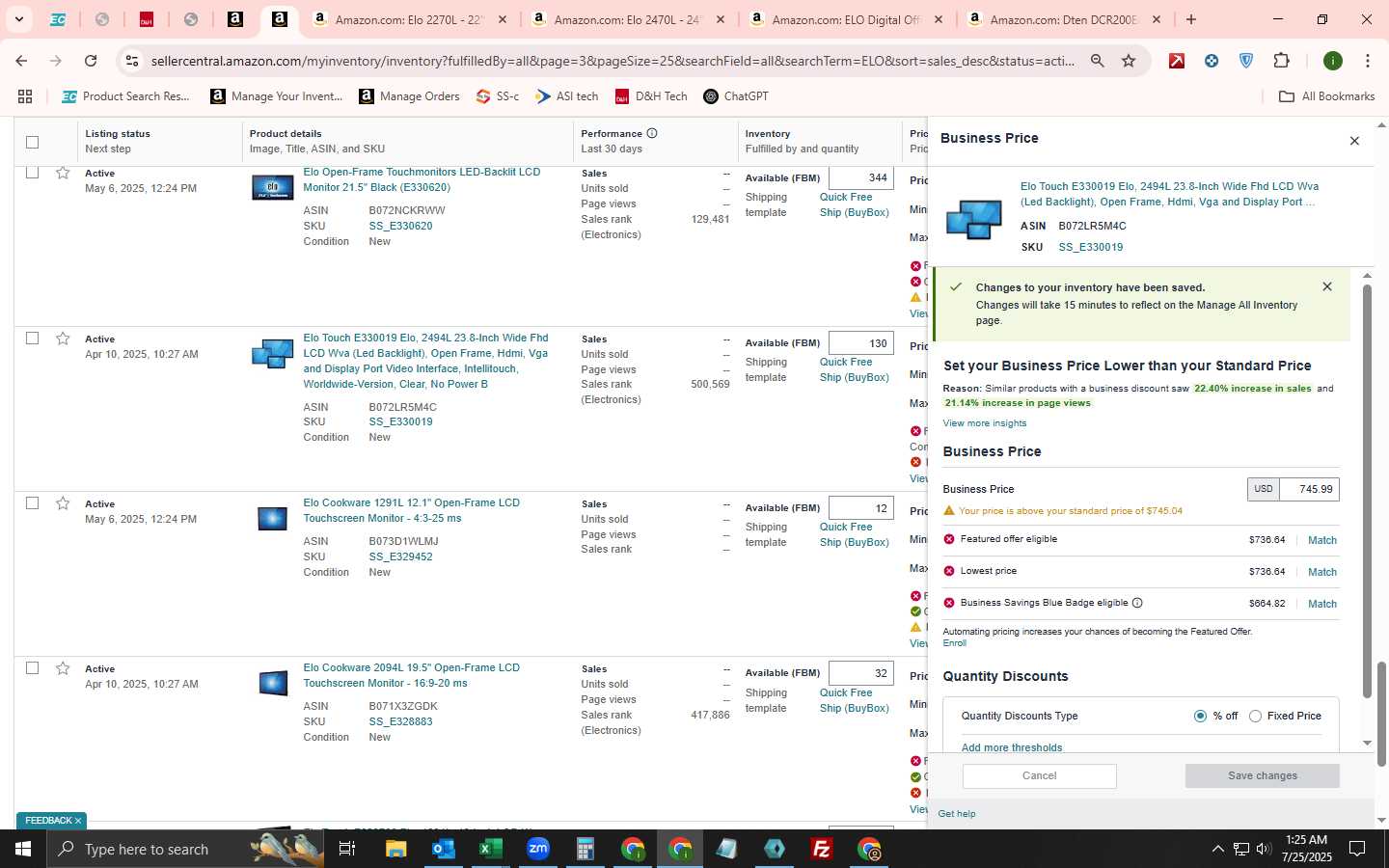Open Calculator from taskbar
Screen dimensions: 1389x868
(586, 849)
